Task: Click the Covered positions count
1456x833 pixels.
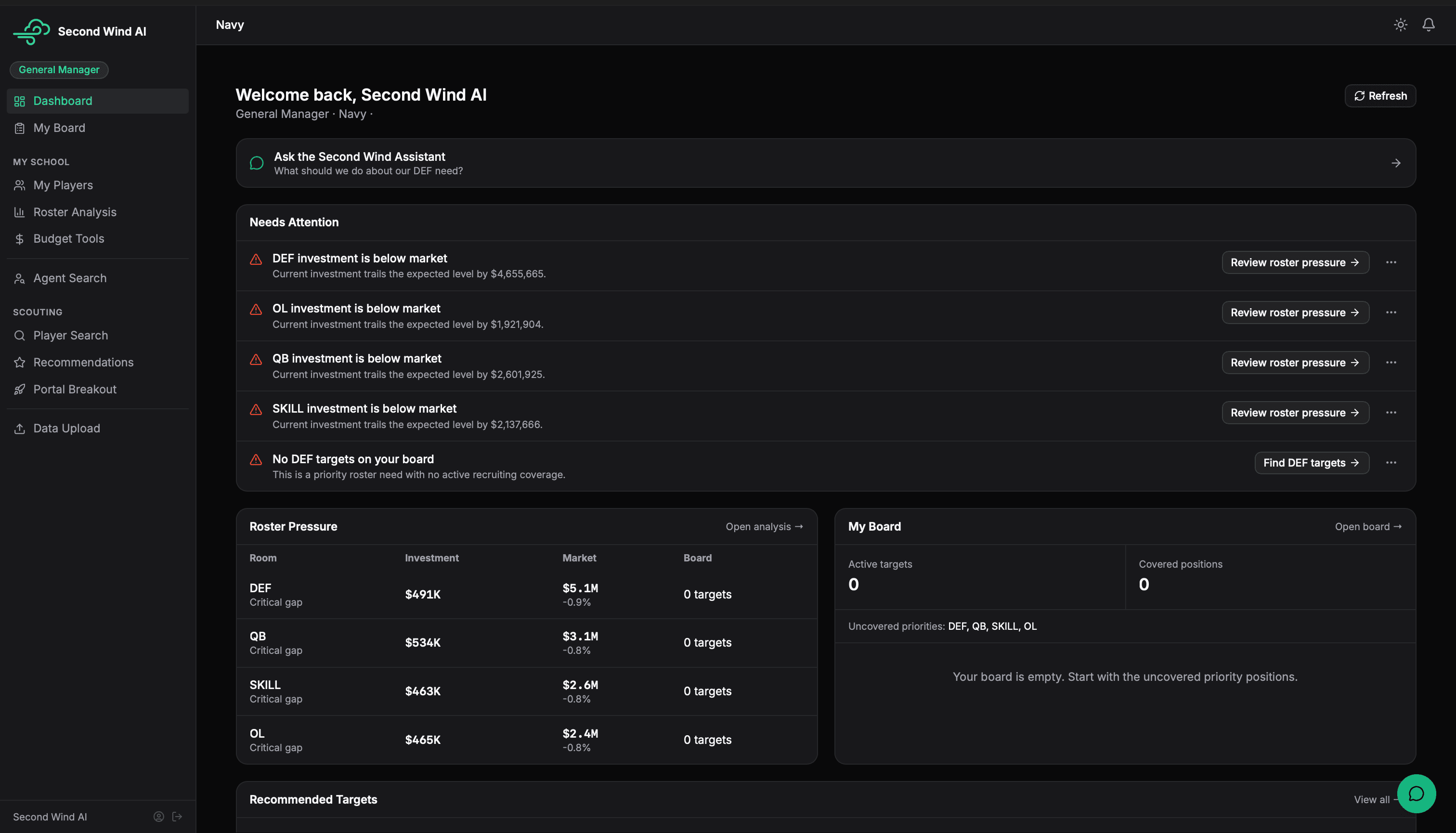Action: pyautogui.click(x=1144, y=585)
